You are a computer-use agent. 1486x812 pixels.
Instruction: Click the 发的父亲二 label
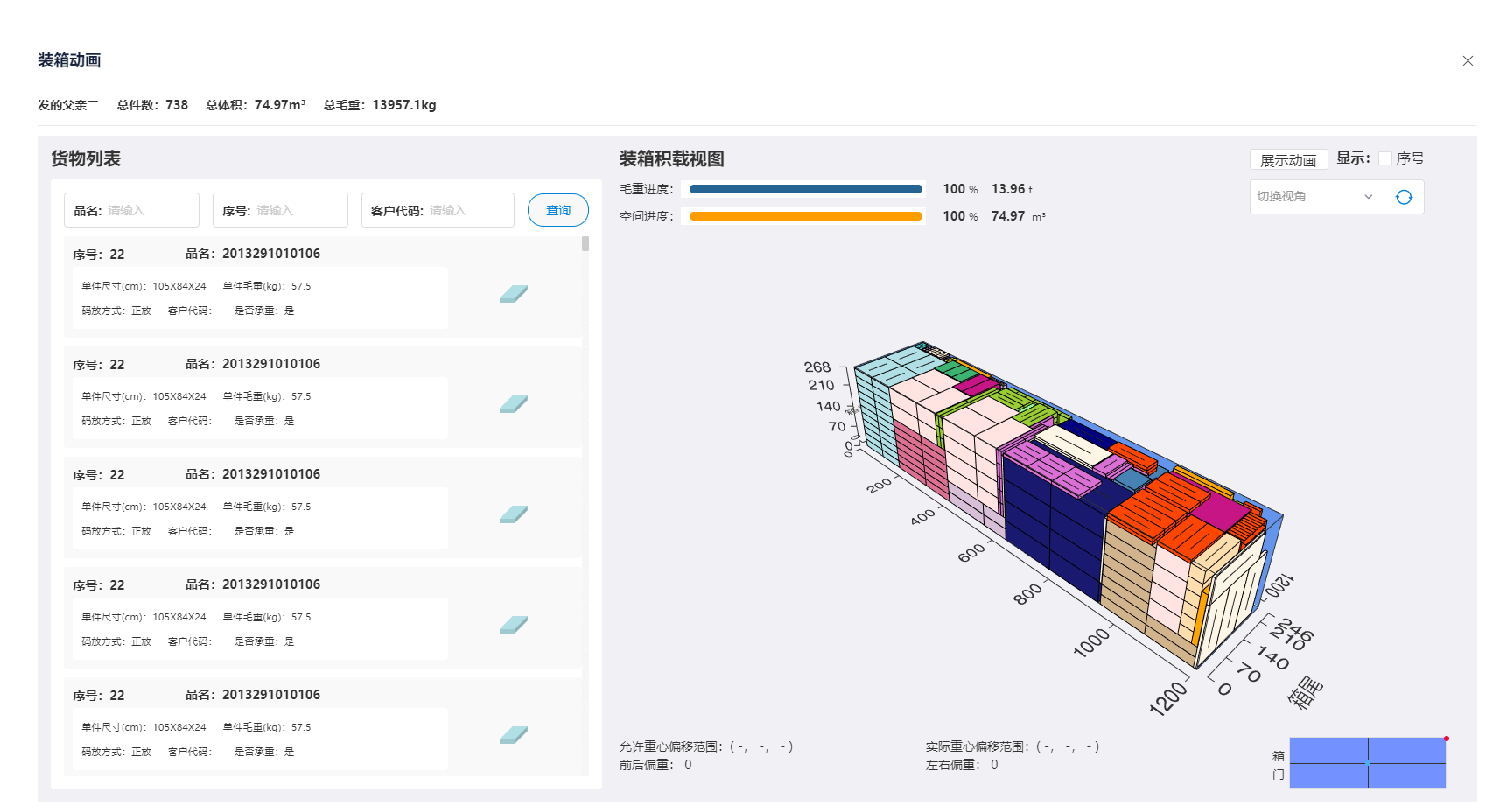pyautogui.click(x=68, y=105)
